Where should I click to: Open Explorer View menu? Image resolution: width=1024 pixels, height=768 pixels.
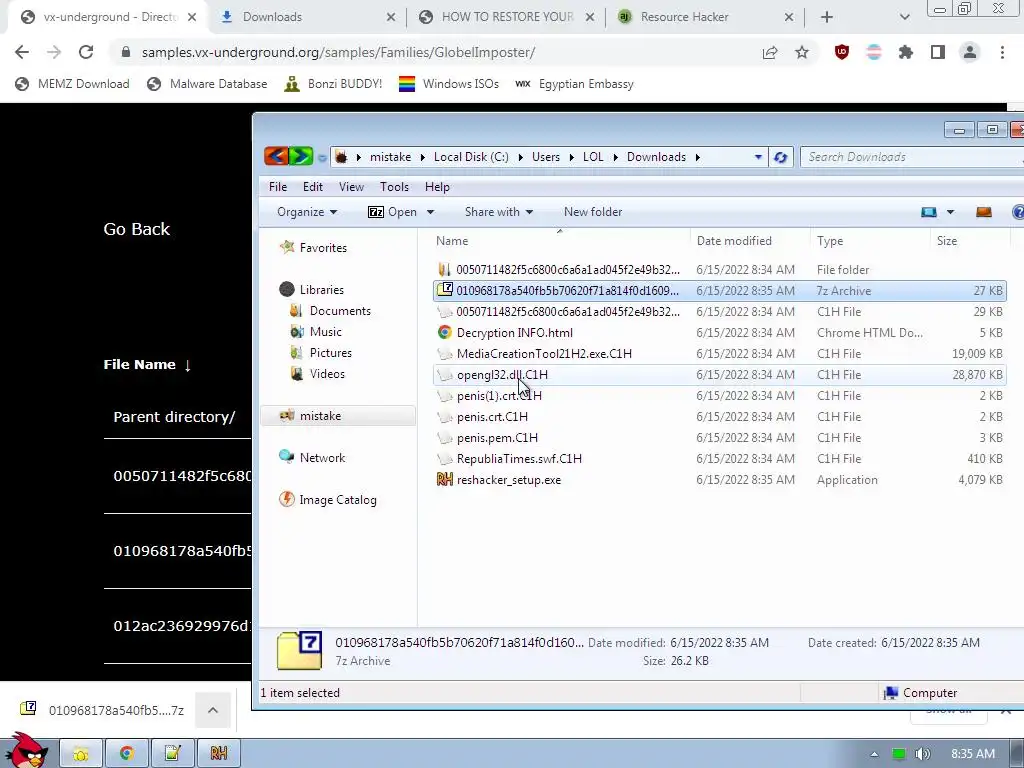tap(351, 187)
